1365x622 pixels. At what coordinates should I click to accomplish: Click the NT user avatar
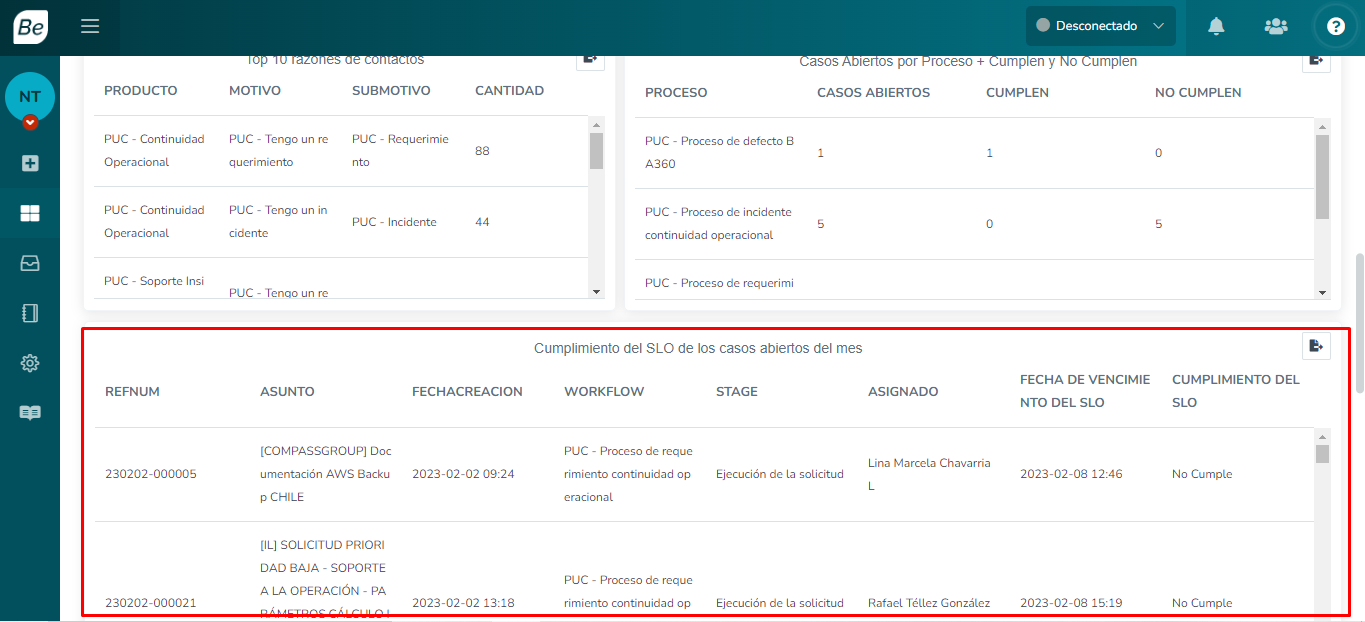pos(30,96)
